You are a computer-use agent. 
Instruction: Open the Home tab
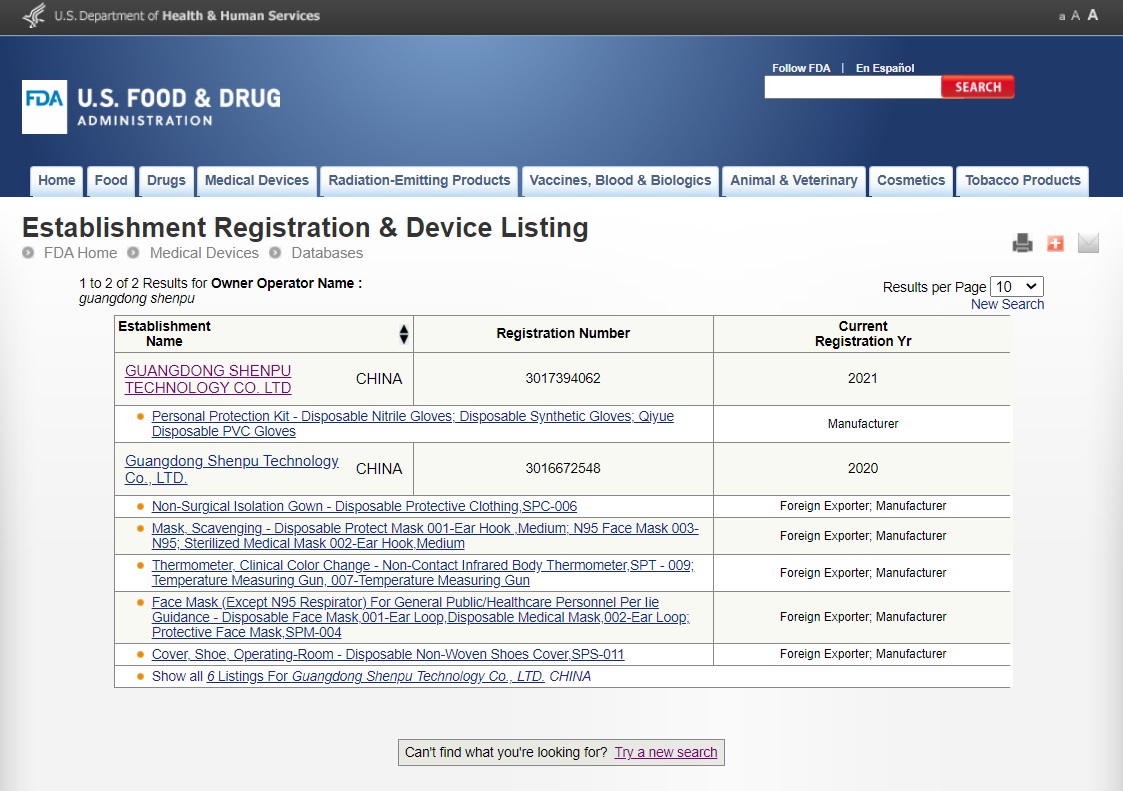pyautogui.click(x=57, y=181)
